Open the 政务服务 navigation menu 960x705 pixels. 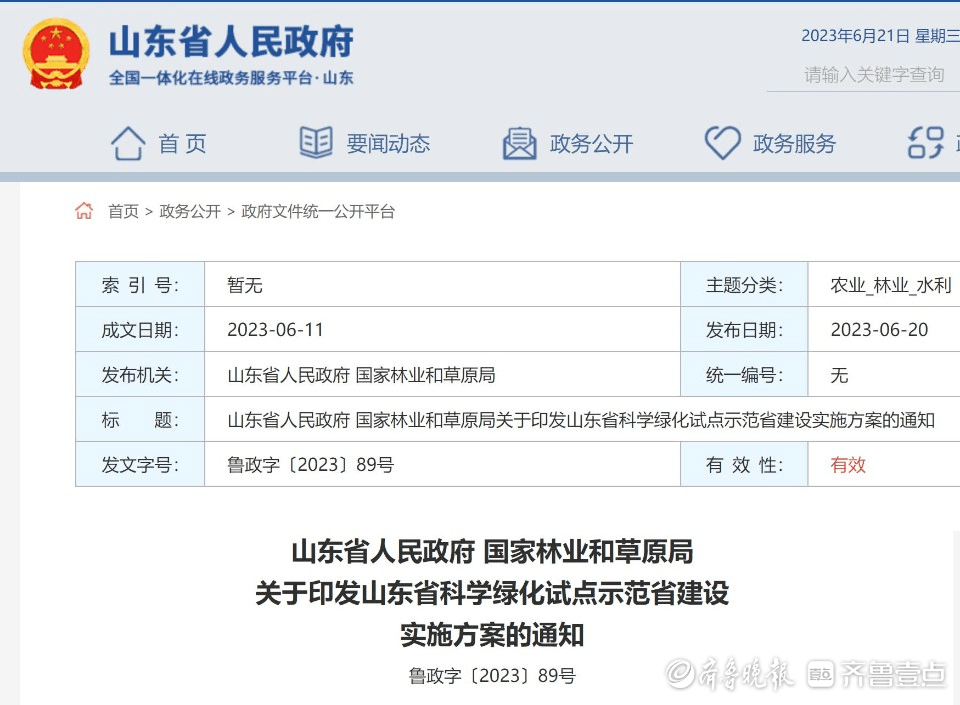click(x=794, y=144)
